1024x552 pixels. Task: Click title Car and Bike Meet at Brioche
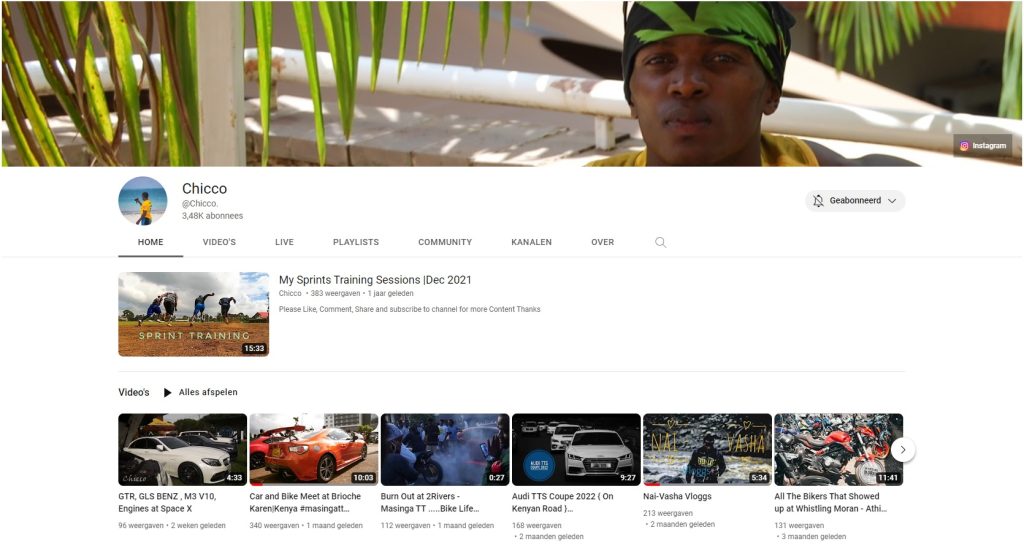click(x=305, y=502)
